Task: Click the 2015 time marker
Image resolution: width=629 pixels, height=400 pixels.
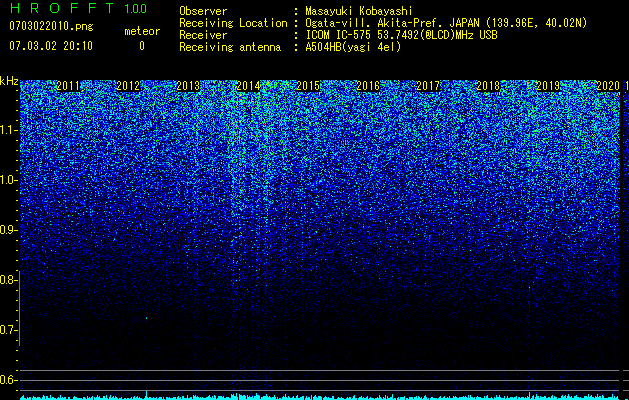Action: (308, 86)
